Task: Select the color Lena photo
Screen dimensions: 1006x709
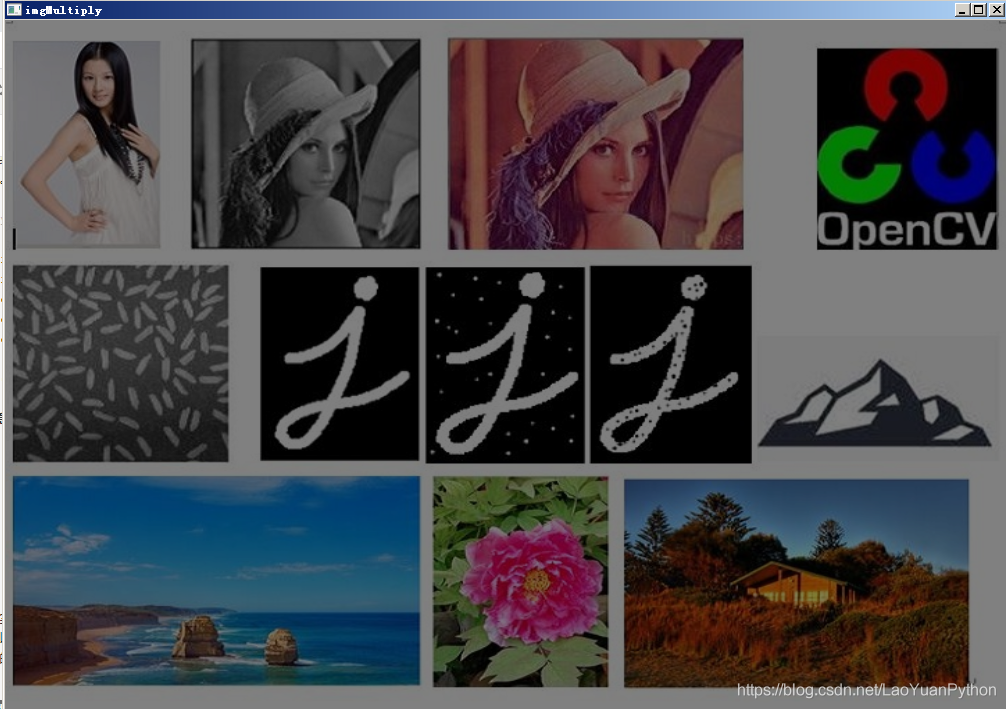Action: [x=595, y=144]
